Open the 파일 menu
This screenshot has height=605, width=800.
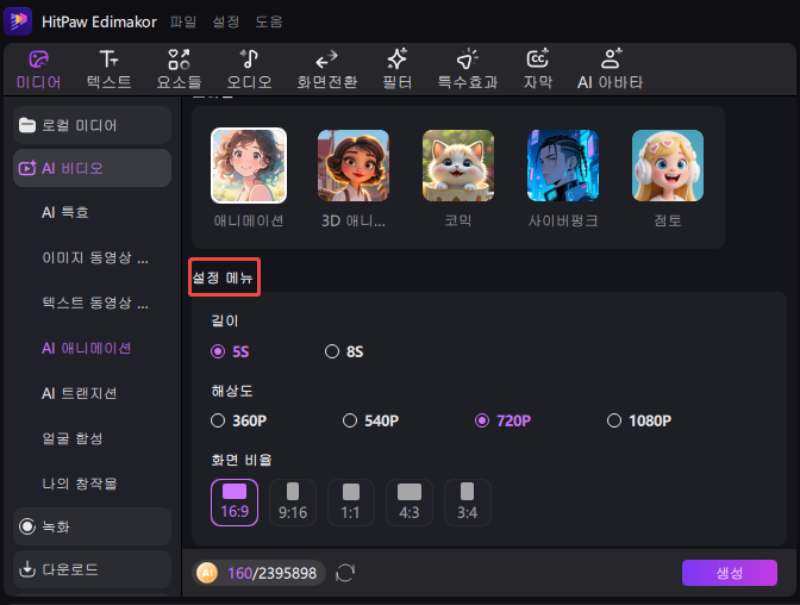pos(183,21)
